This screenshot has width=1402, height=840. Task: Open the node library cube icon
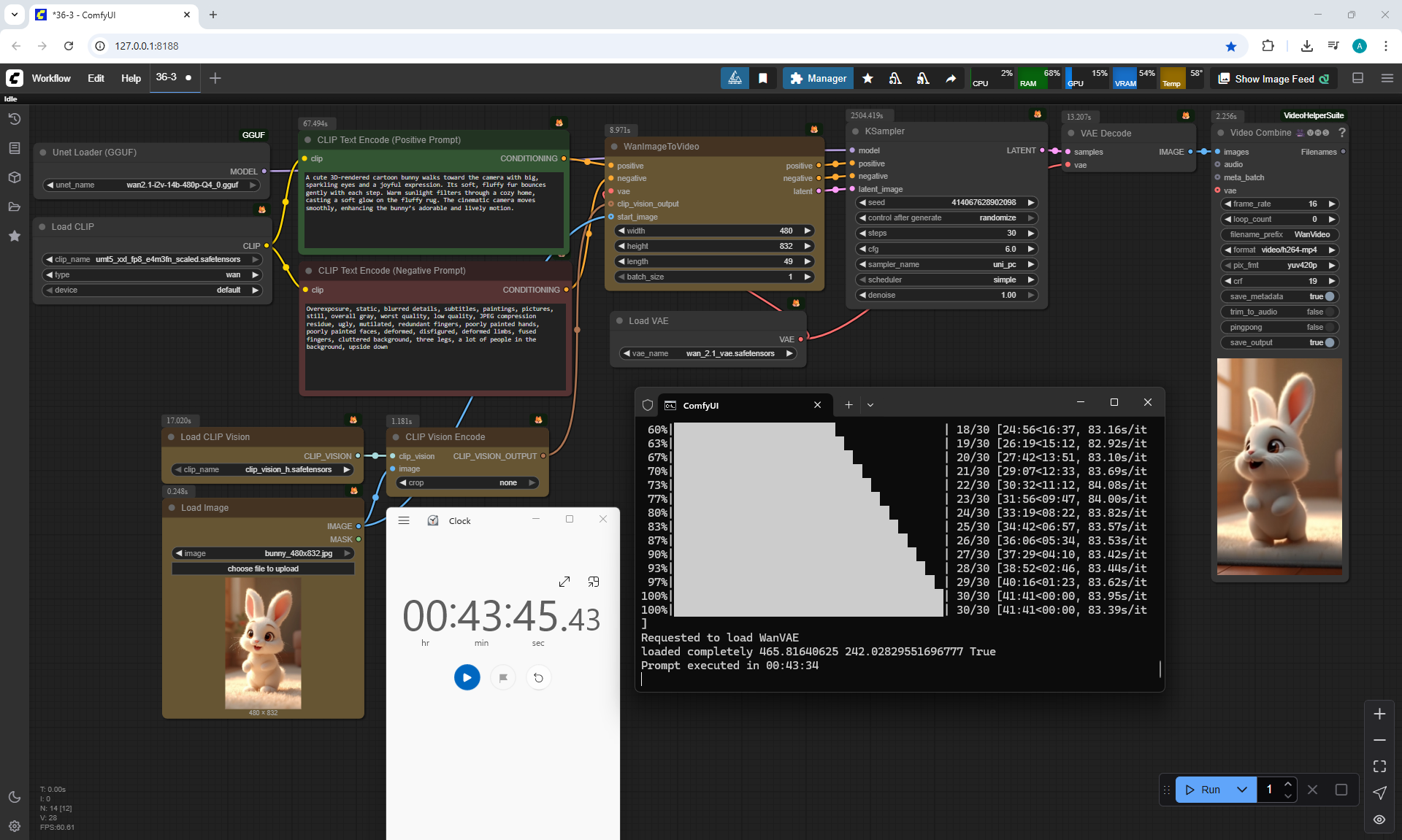pyautogui.click(x=15, y=177)
